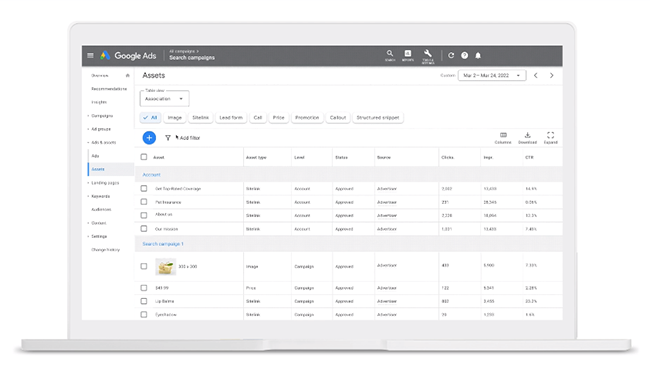Click the filter funnel icon
Viewport: 650px width, 366px height.
[x=167, y=138]
